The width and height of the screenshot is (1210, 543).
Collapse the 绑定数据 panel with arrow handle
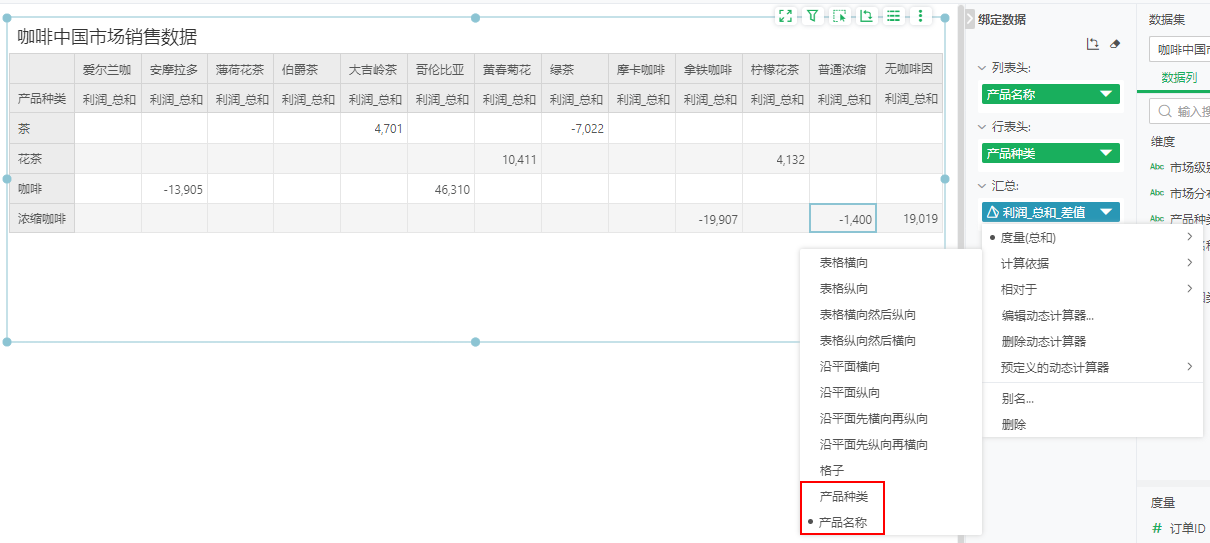coord(969,19)
